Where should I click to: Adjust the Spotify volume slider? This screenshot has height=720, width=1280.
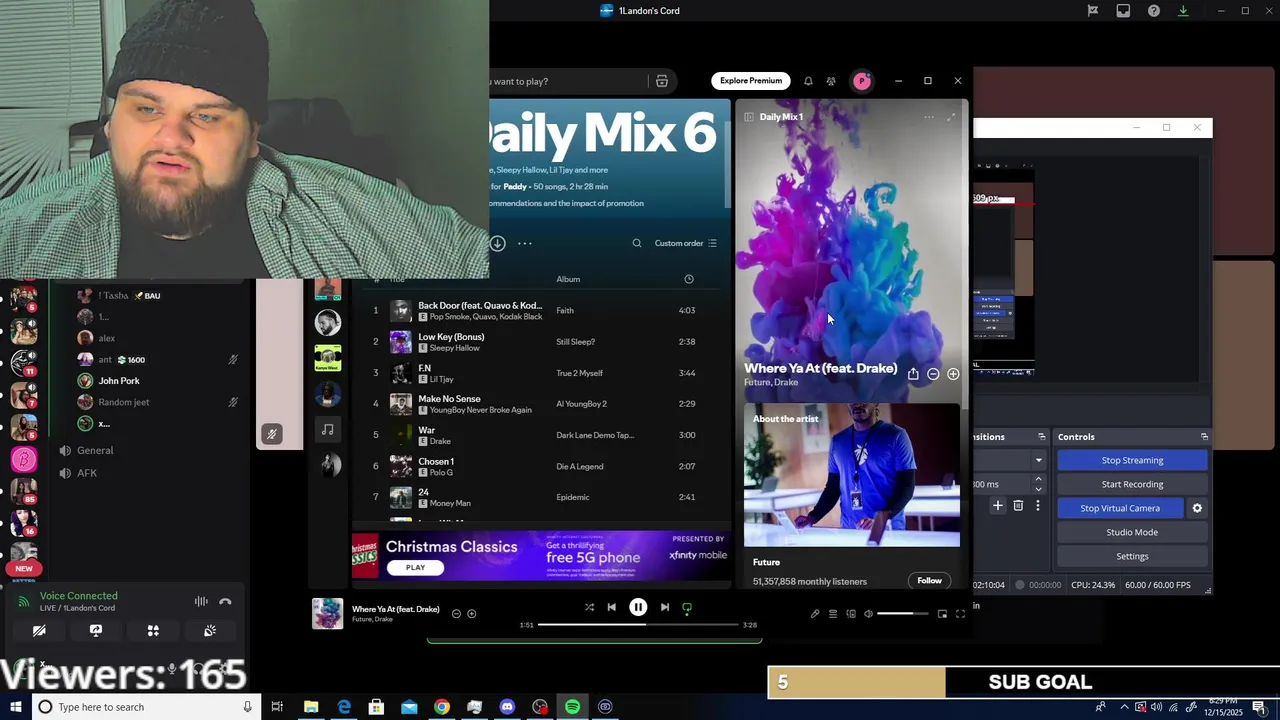pos(902,614)
